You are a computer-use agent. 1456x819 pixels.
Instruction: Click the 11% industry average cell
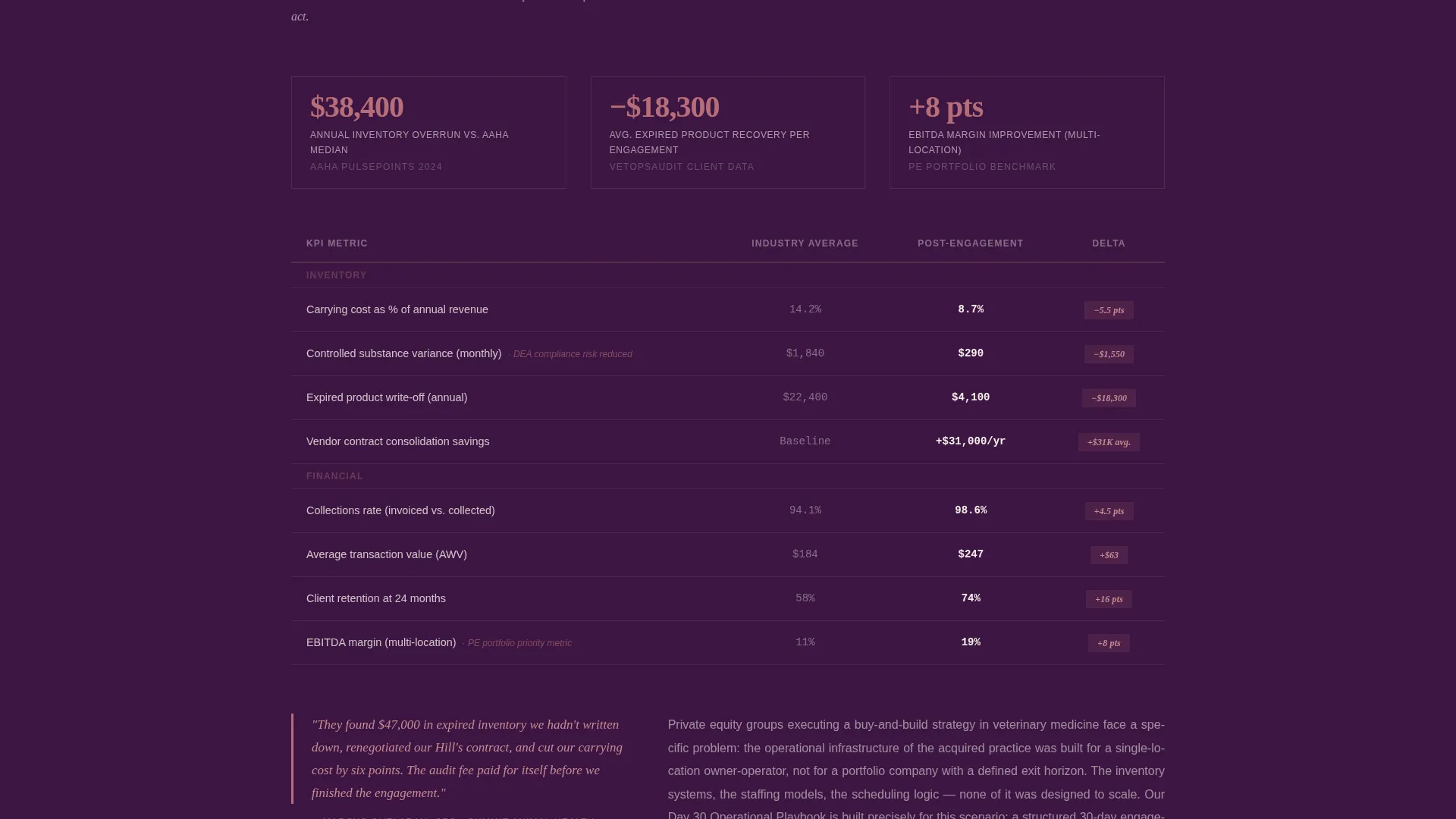pos(805,642)
